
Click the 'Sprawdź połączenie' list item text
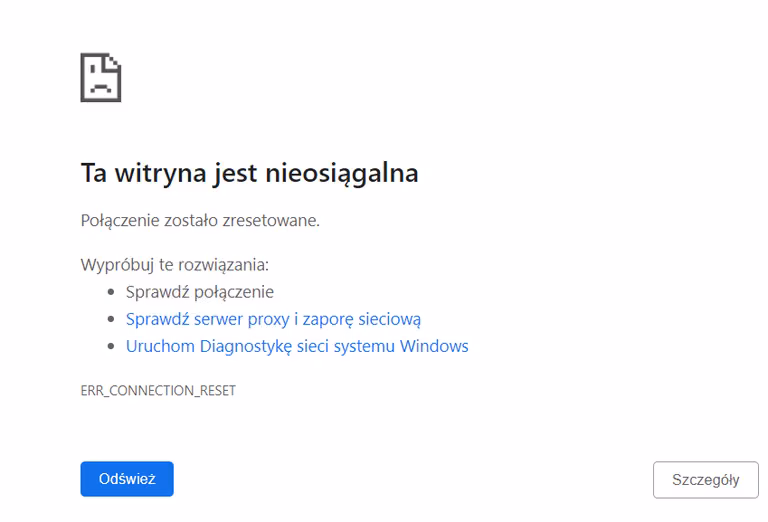click(200, 292)
